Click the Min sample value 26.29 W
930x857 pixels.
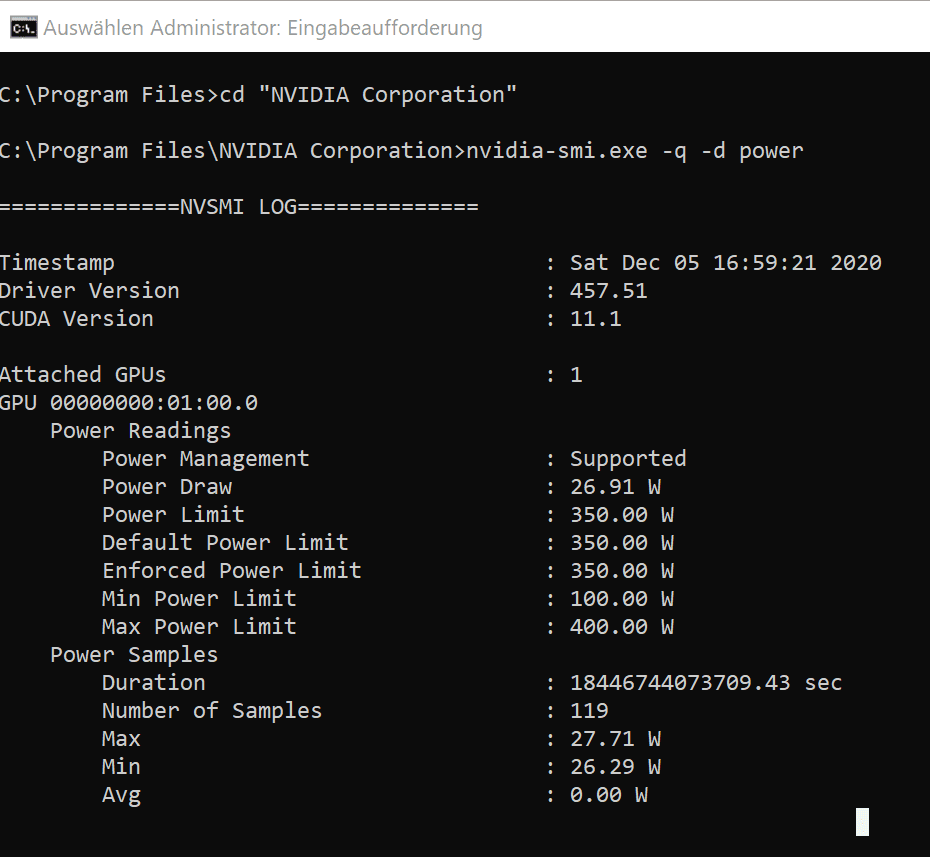coord(615,767)
